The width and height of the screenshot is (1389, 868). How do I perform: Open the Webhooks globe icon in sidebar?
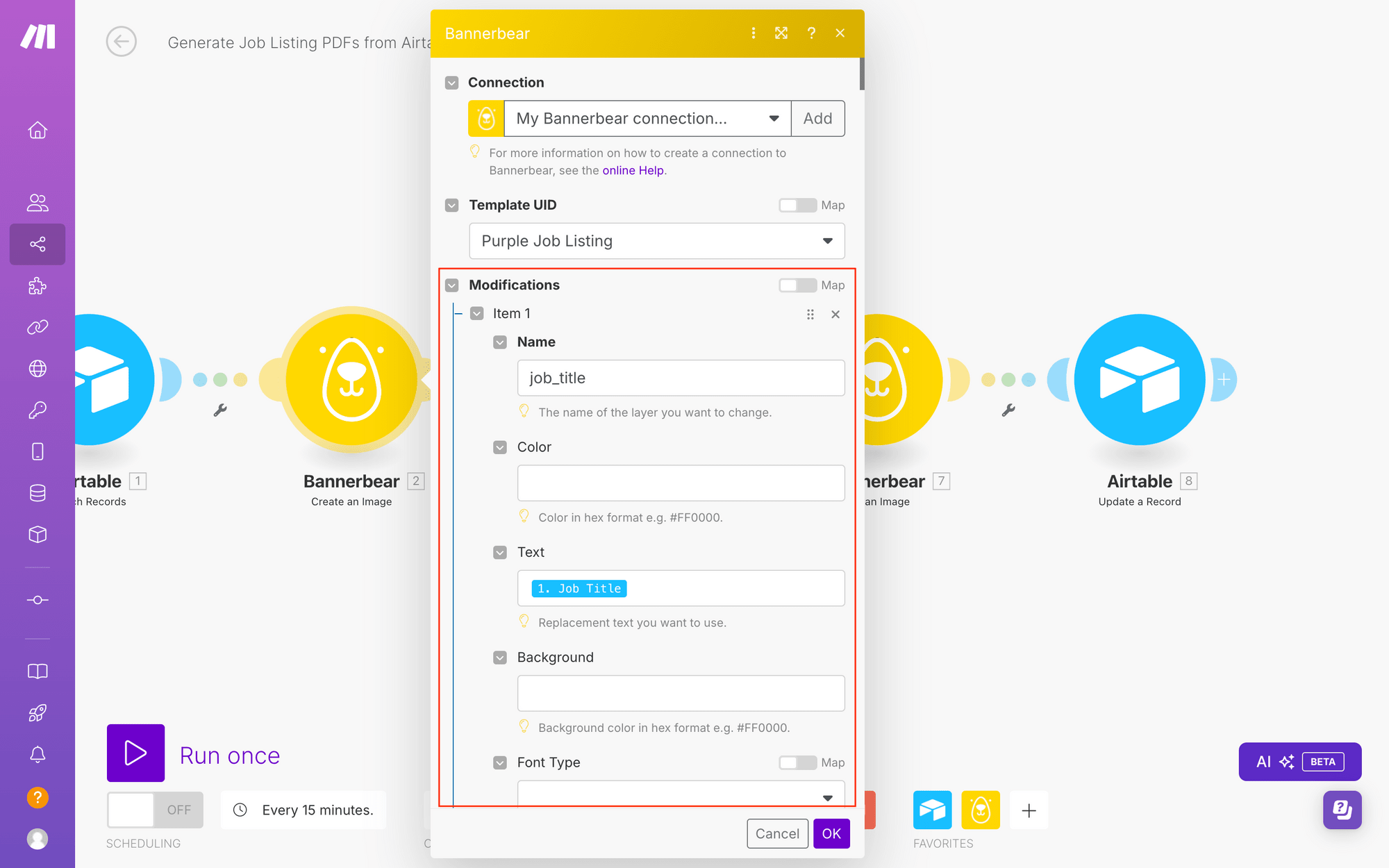tap(38, 369)
